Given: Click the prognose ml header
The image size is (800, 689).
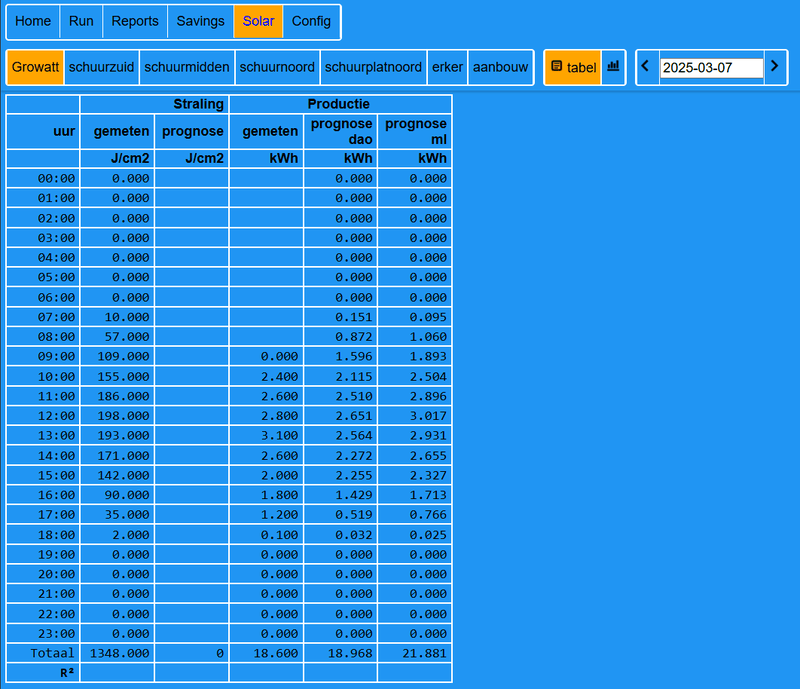Looking at the screenshot, I should (x=415, y=132).
